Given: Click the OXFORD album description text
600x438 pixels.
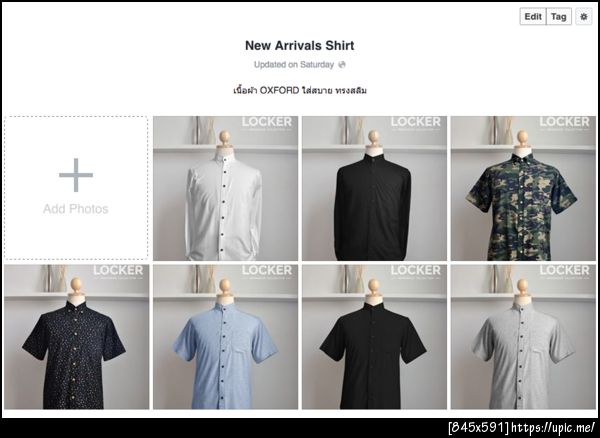Looking at the screenshot, I should point(300,91).
